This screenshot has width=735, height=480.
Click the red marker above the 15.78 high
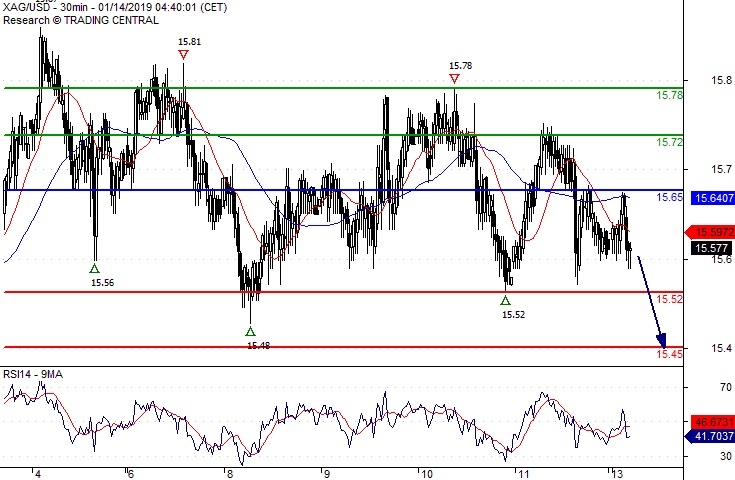point(454,78)
